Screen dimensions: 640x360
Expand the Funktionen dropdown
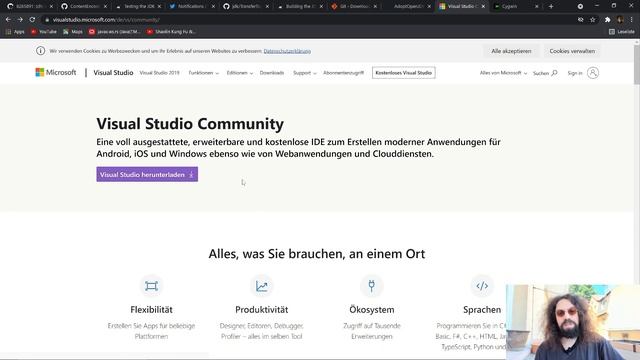coord(203,73)
